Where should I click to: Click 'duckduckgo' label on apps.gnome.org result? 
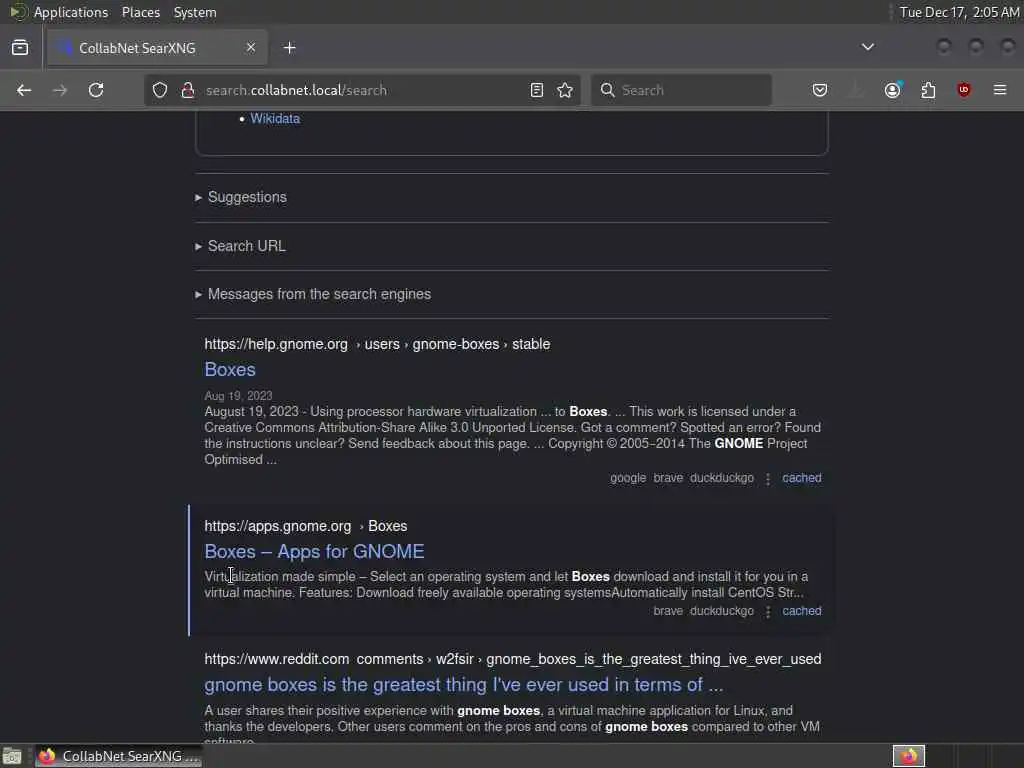722,611
